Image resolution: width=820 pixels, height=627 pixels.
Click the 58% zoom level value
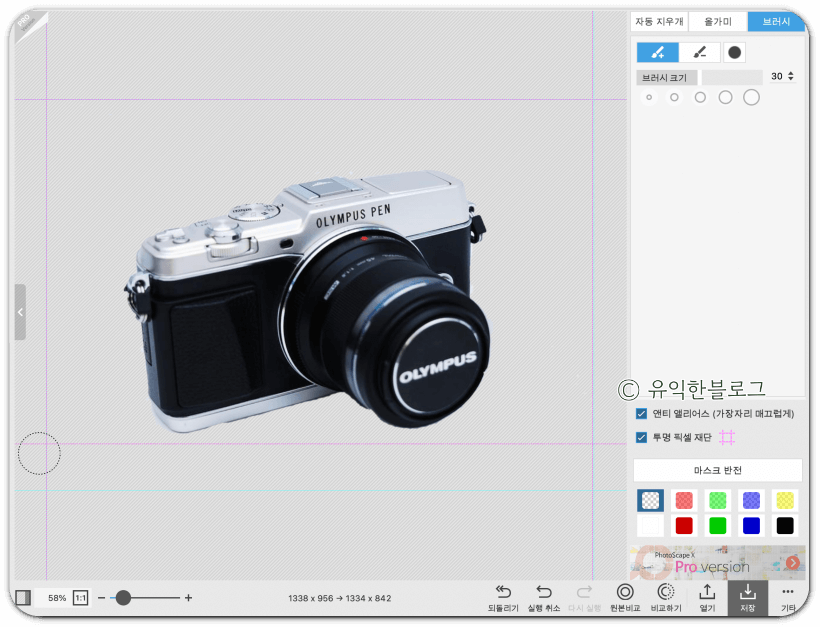pyautogui.click(x=57, y=598)
